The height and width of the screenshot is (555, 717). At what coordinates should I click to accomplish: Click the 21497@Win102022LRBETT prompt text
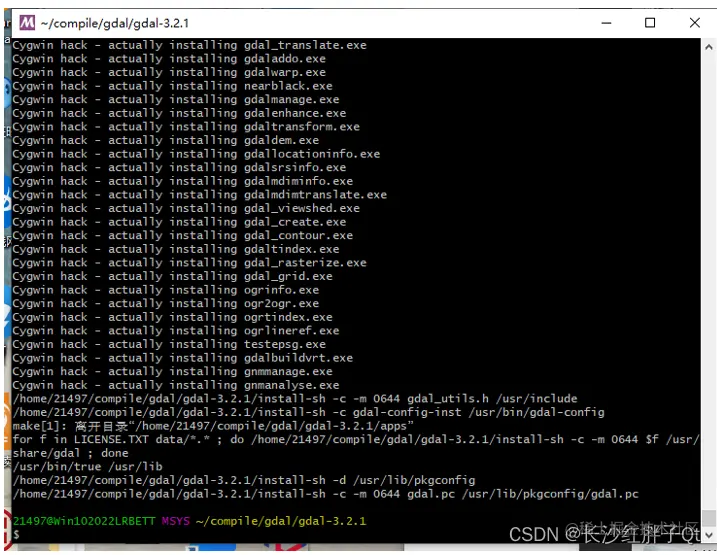(84, 521)
